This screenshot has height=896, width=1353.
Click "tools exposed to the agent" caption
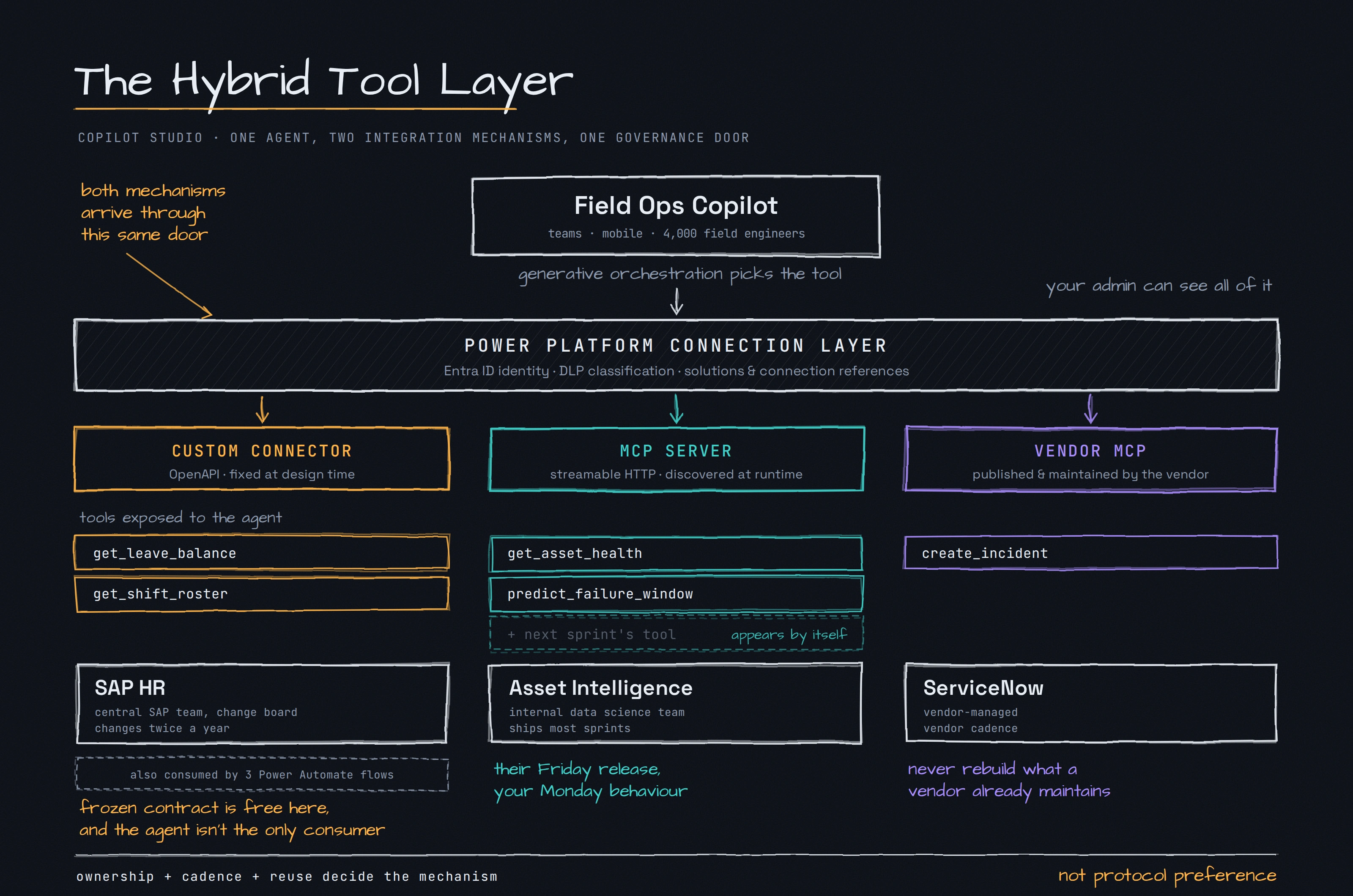181,518
